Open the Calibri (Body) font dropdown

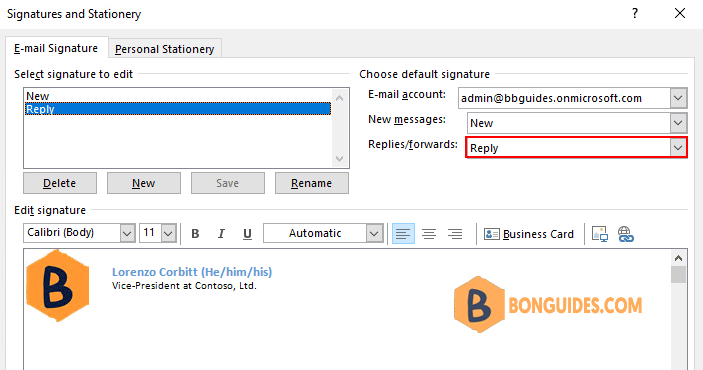[x=127, y=233]
